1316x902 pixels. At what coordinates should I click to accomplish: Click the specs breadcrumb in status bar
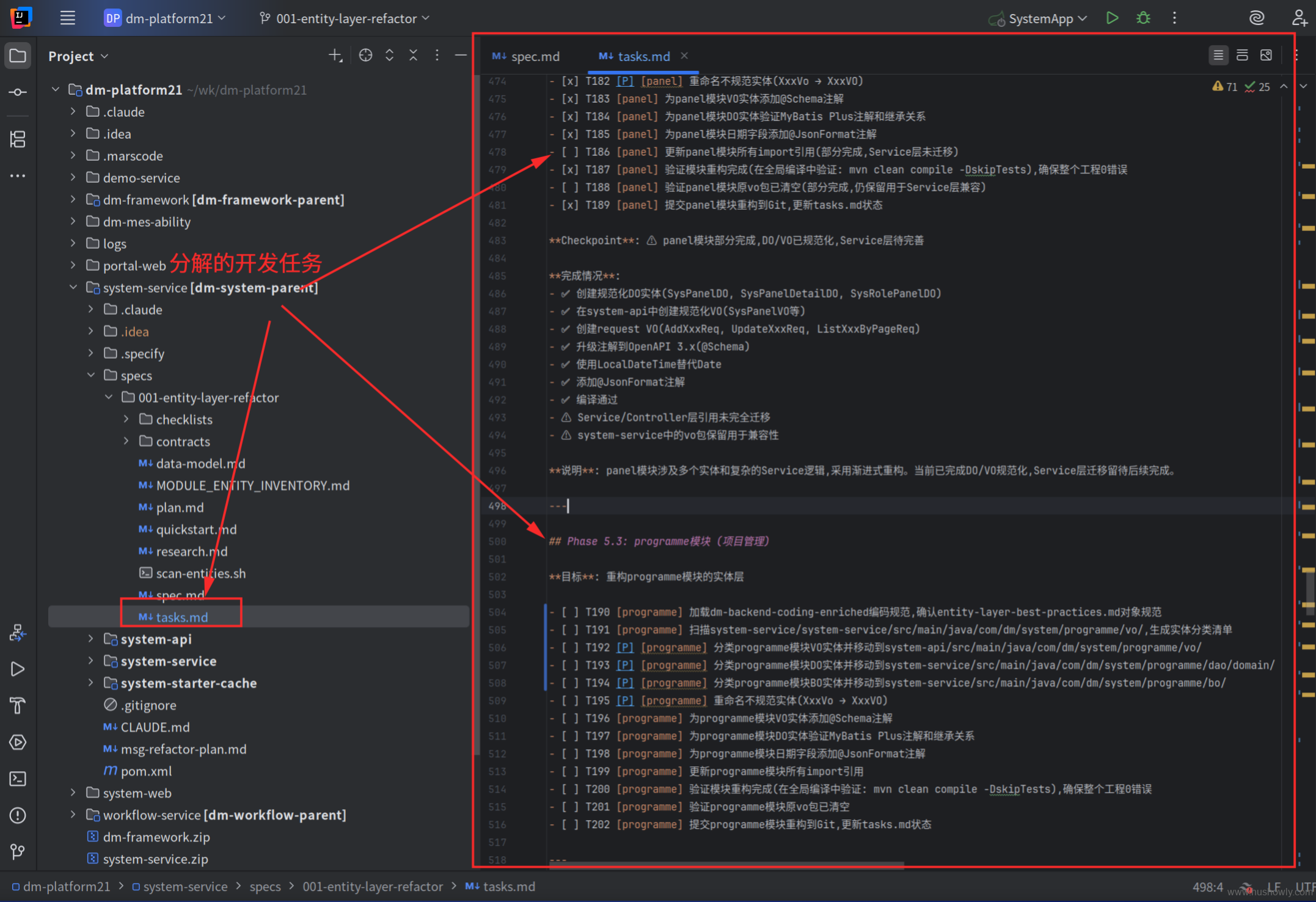pyautogui.click(x=265, y=887)
